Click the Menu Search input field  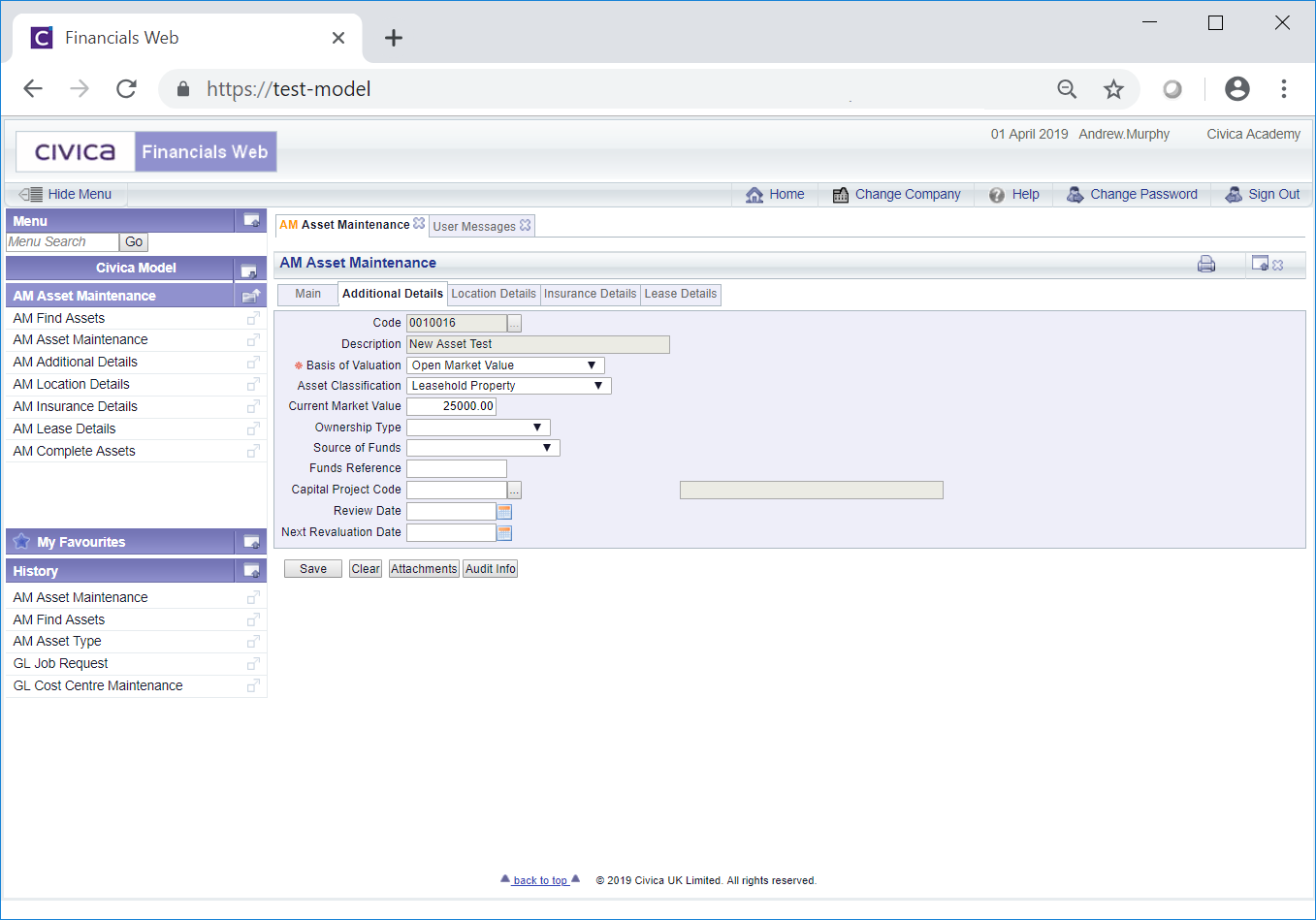coord(62,242)
